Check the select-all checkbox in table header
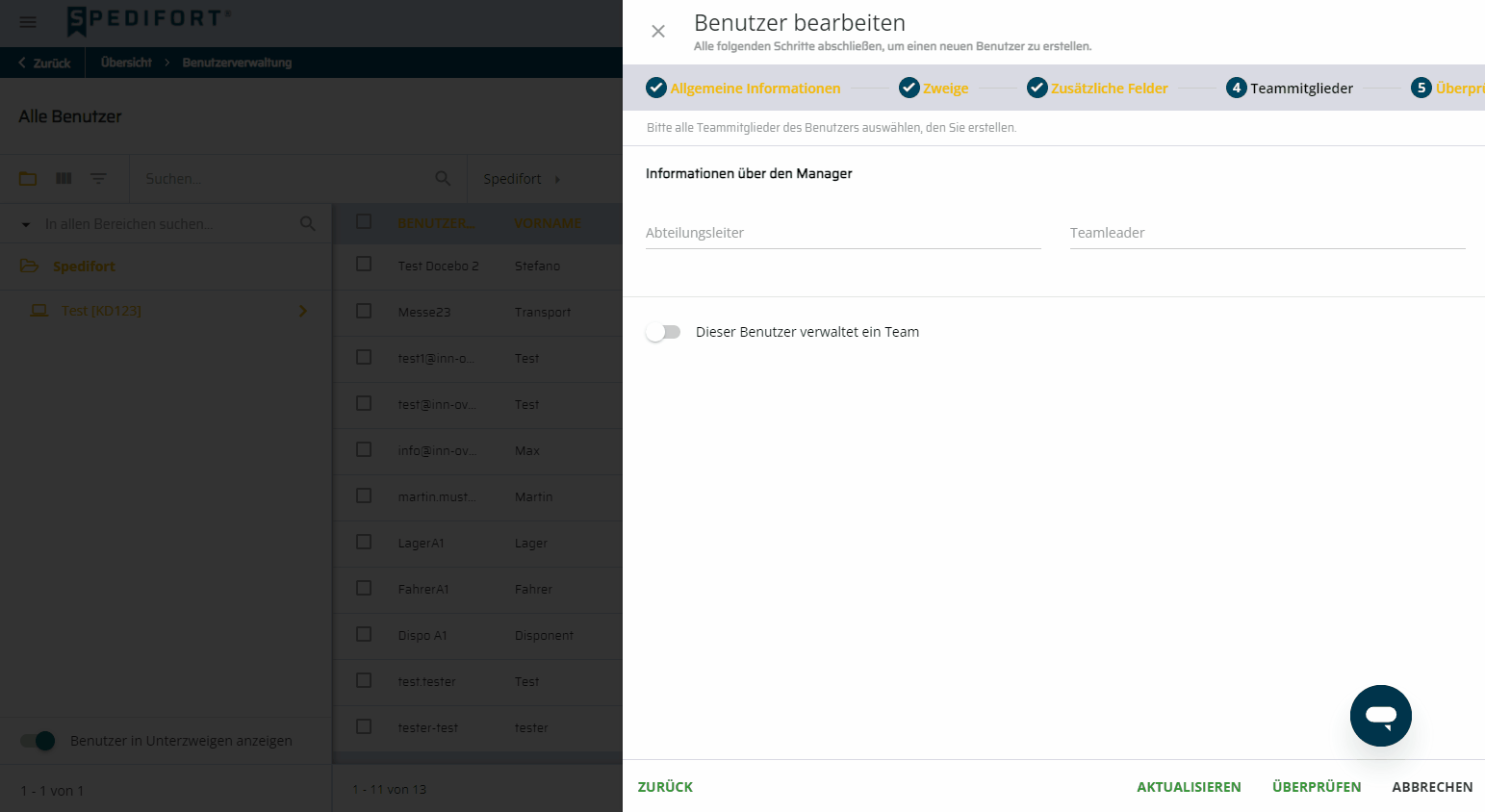 tap(364, 221)
